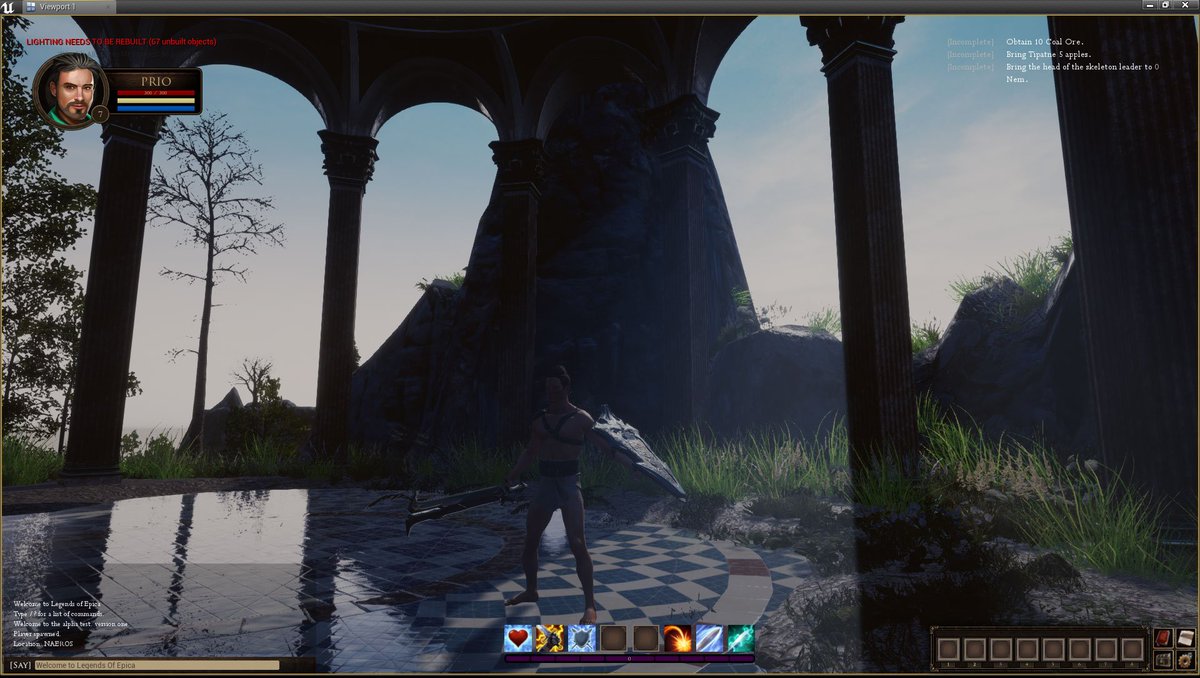Close the Viewport 1 tab
The width and height of the screenshot is (1200, 678).
click(109, 7)
